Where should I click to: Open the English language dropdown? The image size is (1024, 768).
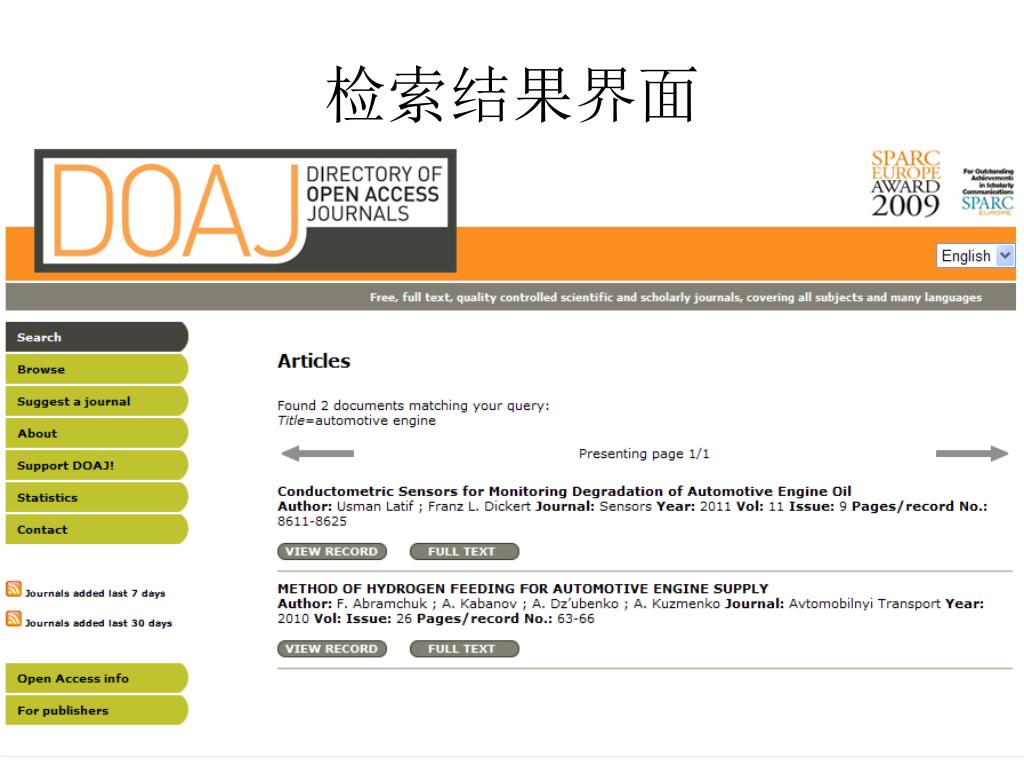(975, 255)
